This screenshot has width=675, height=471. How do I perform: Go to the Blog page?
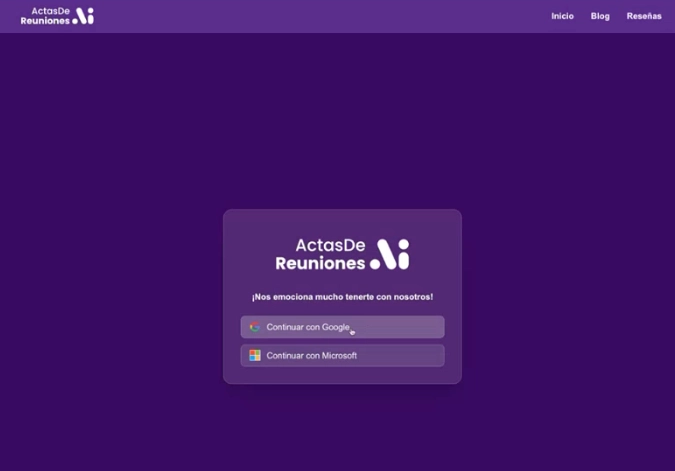coord(600,16)
